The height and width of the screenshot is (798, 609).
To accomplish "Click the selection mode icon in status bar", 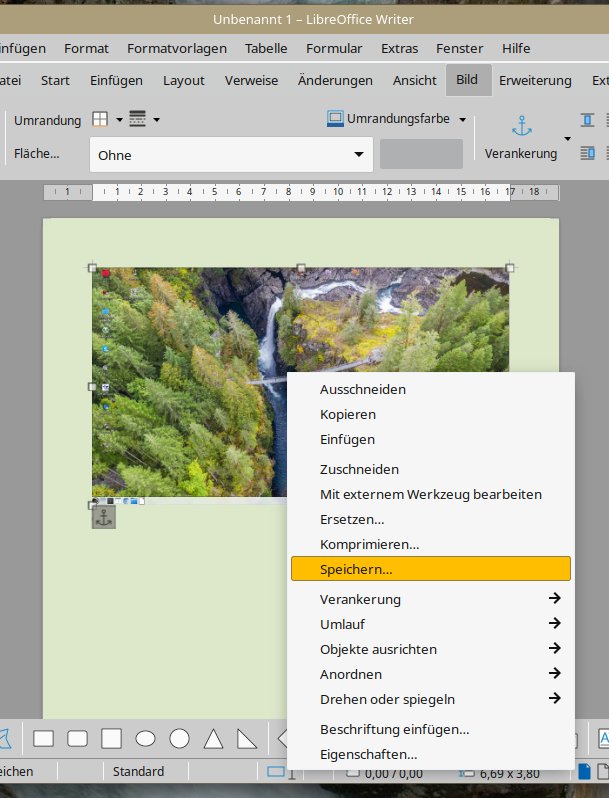I will pyautogui.click(x=276, y=772).
